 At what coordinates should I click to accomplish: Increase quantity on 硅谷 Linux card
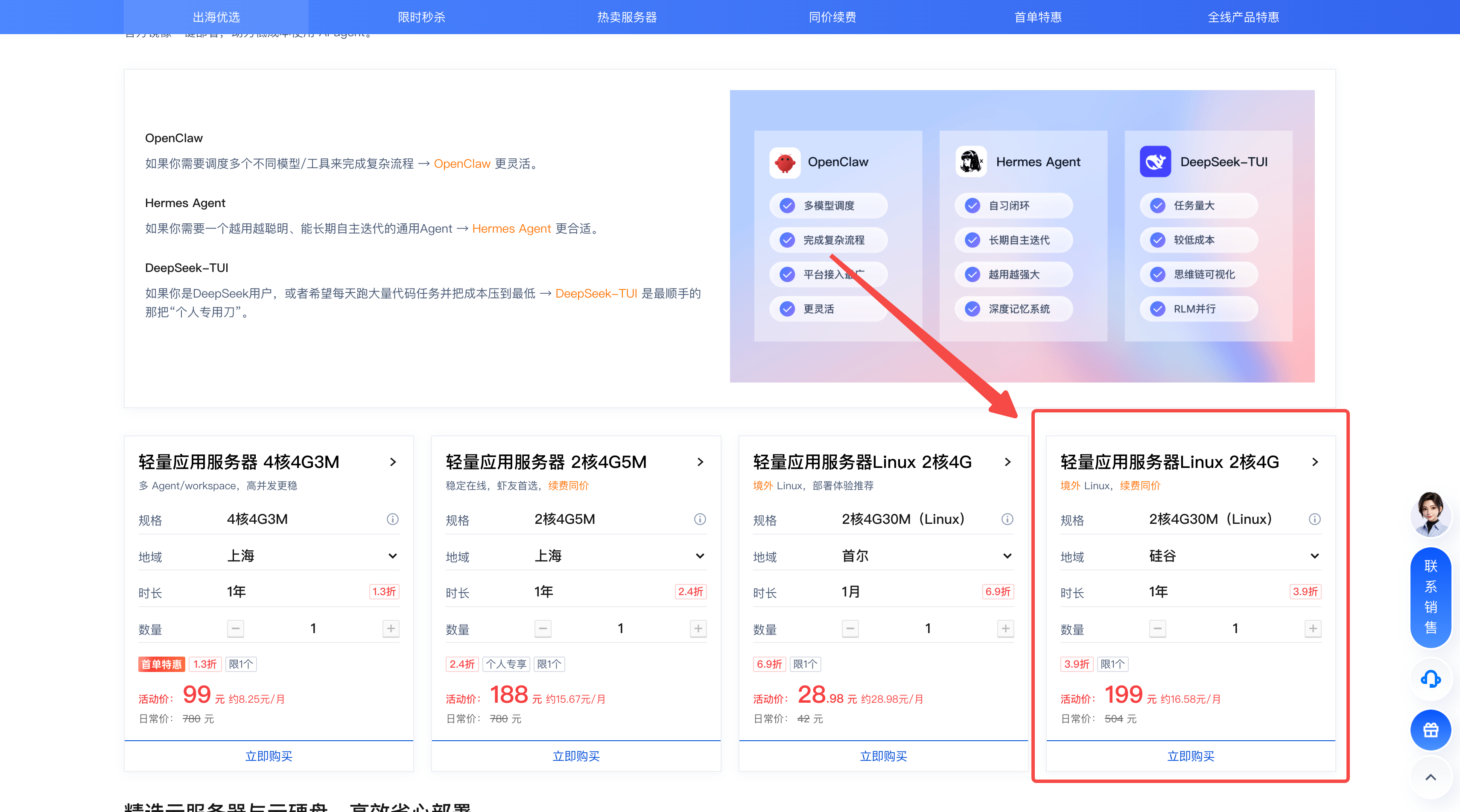[x=1313, y=628]
